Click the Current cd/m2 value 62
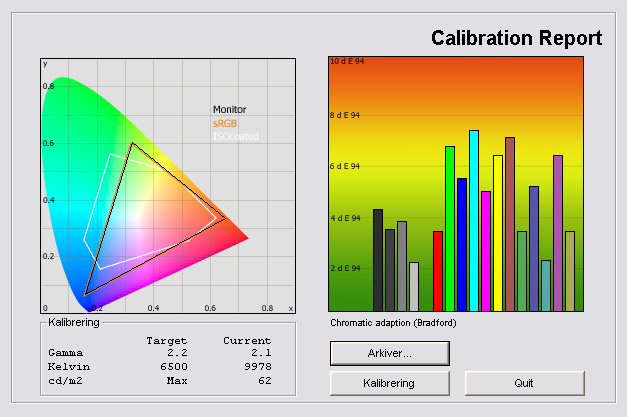This screenshot has width=627, height=417. (265, 381)
